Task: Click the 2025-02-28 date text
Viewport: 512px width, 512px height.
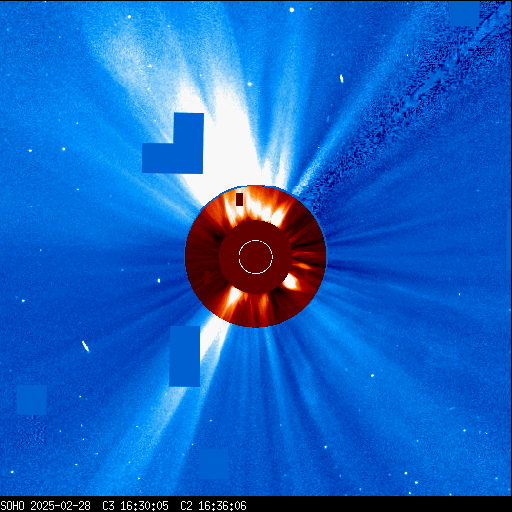Action: pos(60,506)
